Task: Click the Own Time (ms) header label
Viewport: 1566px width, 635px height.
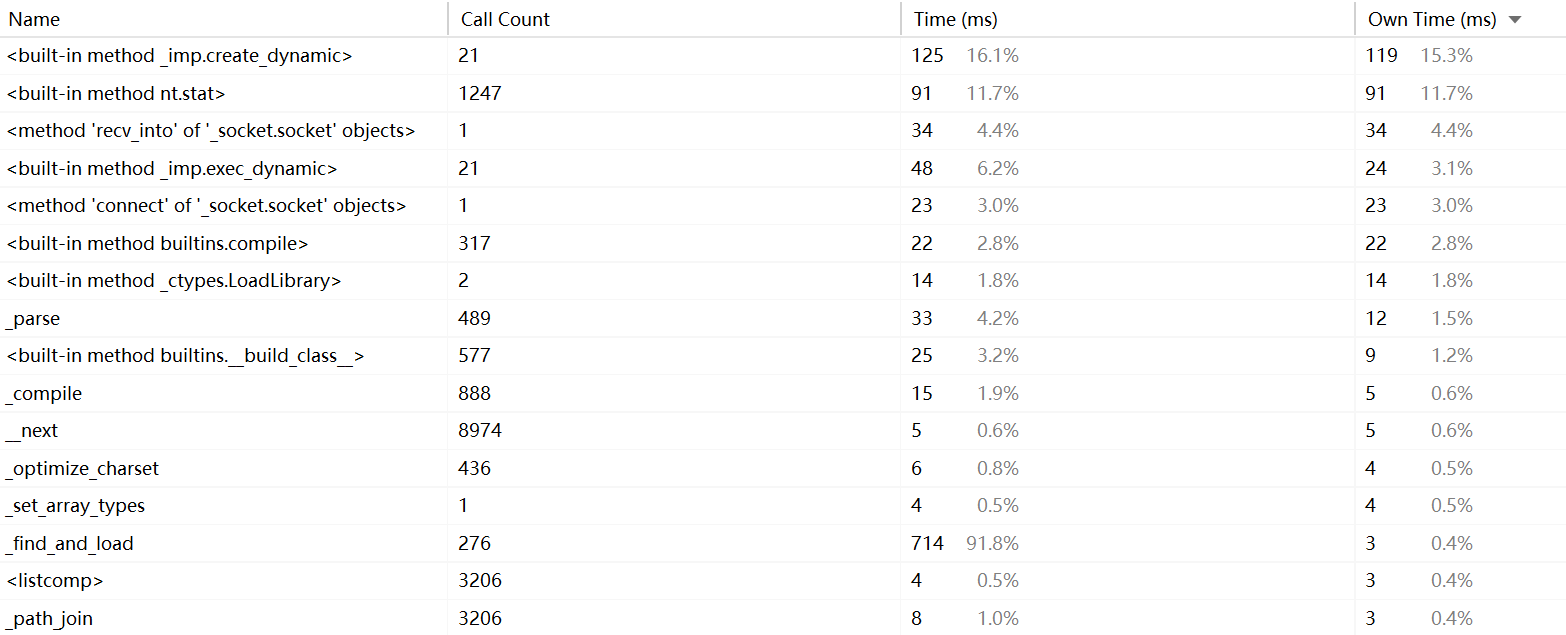Action: coord(1431,19)
